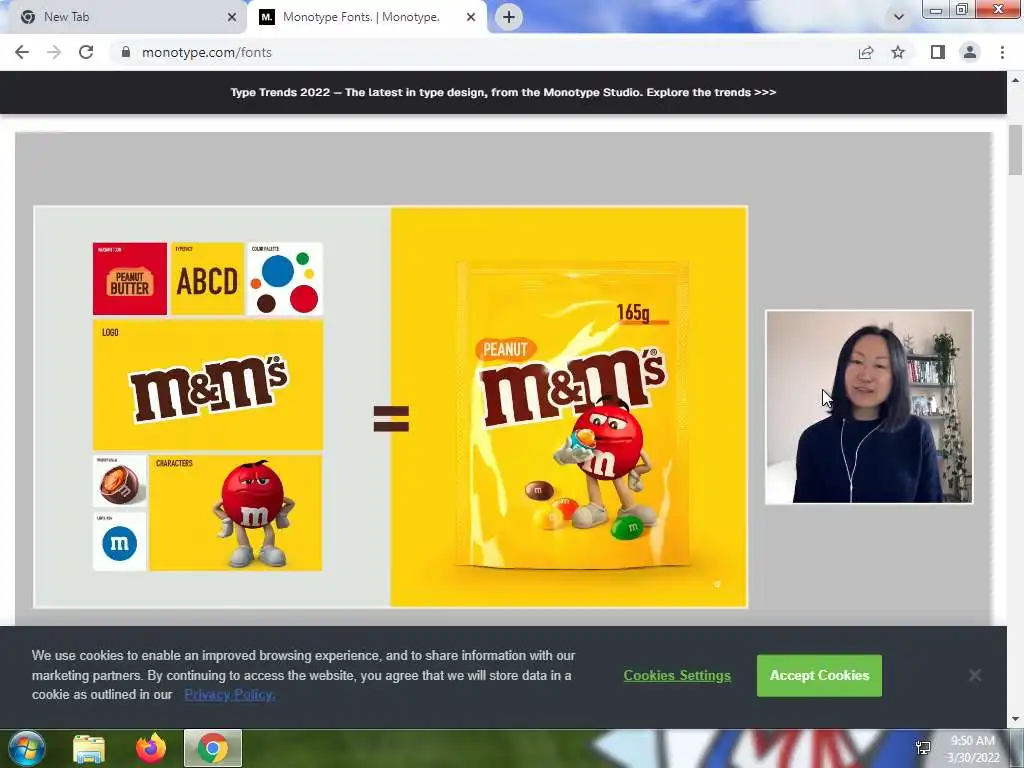Open the Chrome profile avatar

pos(970,52)
